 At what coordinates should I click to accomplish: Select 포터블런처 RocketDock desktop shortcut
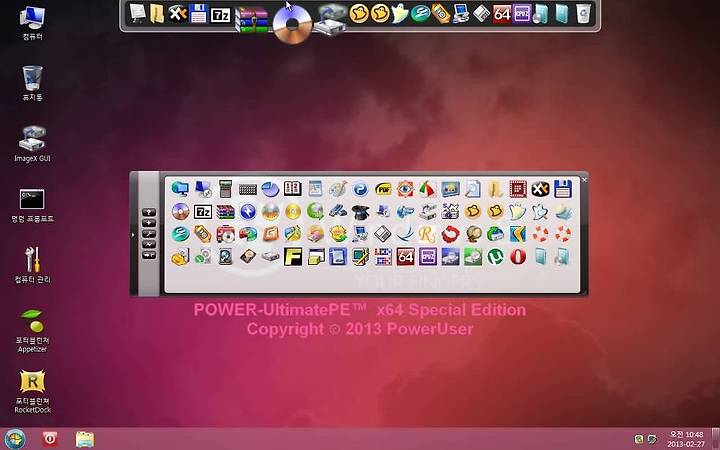tap(32, 391)
